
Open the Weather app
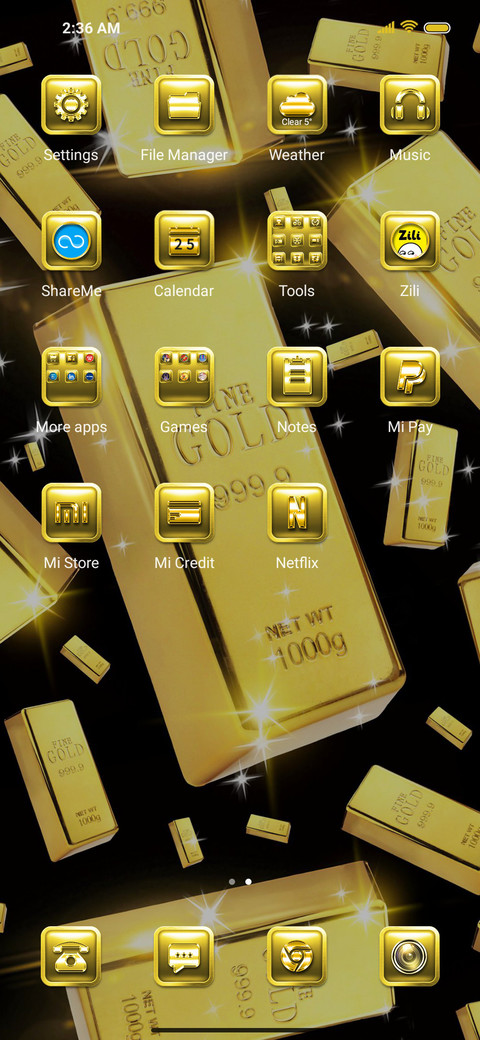tap(297, 105)
